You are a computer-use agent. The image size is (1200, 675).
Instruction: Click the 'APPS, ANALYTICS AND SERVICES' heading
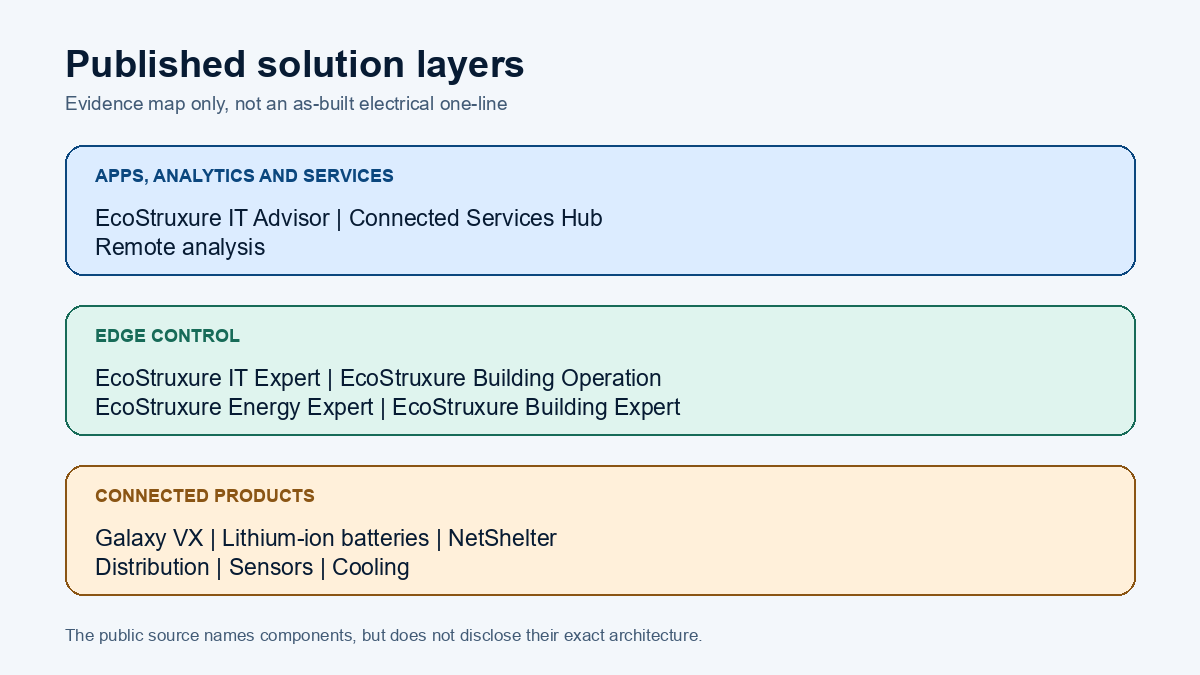(244, 176)
